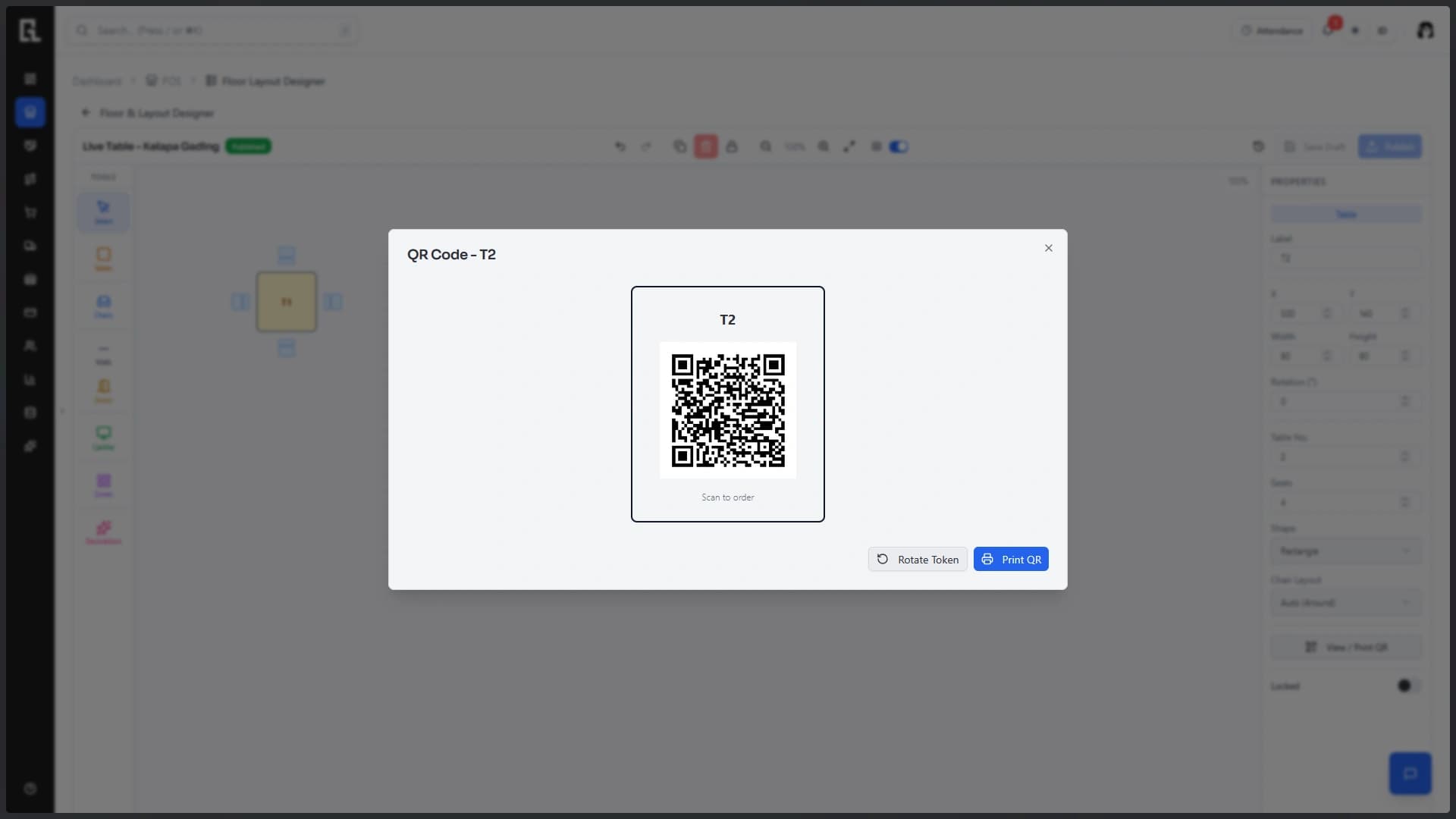This screenshot has width=1456, height=819.
Task: Select the Wall line tool
Action: tap(103, 353)
